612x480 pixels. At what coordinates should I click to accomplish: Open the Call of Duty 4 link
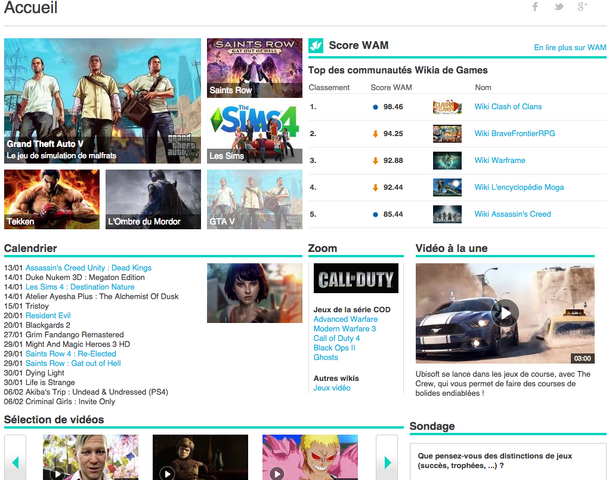click(336, 338)
